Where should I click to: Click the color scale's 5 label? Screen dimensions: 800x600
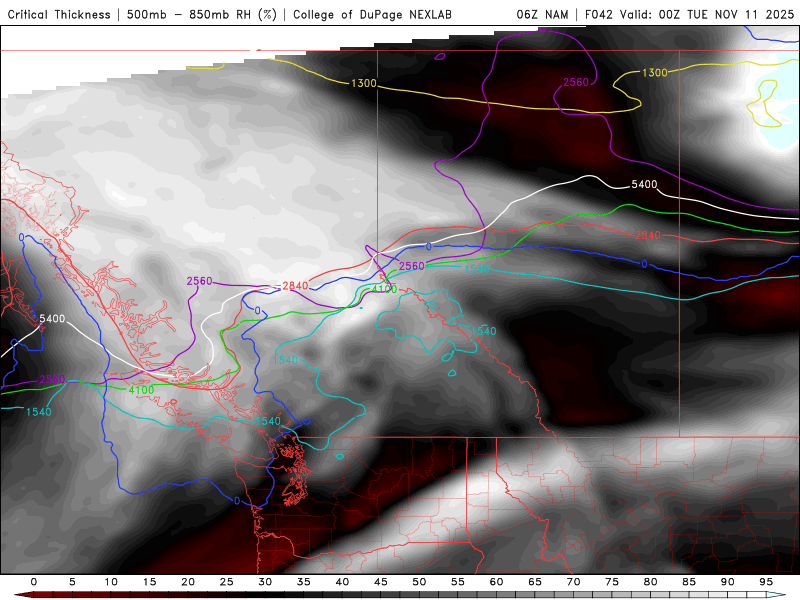coord(72,582)
